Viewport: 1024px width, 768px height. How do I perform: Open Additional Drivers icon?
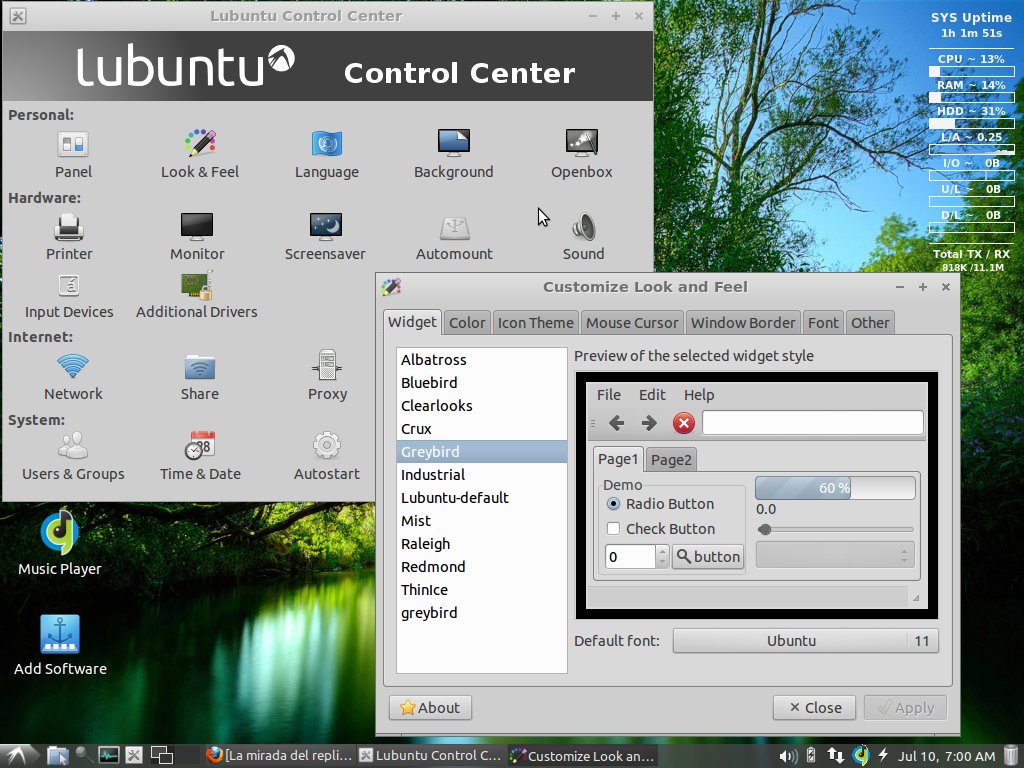click(197, 285)
